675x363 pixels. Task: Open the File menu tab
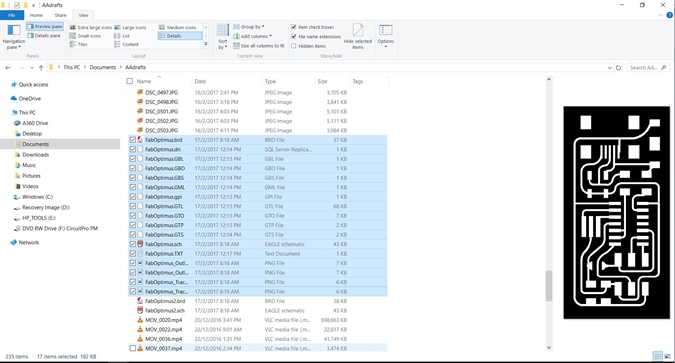coord(12,15)
